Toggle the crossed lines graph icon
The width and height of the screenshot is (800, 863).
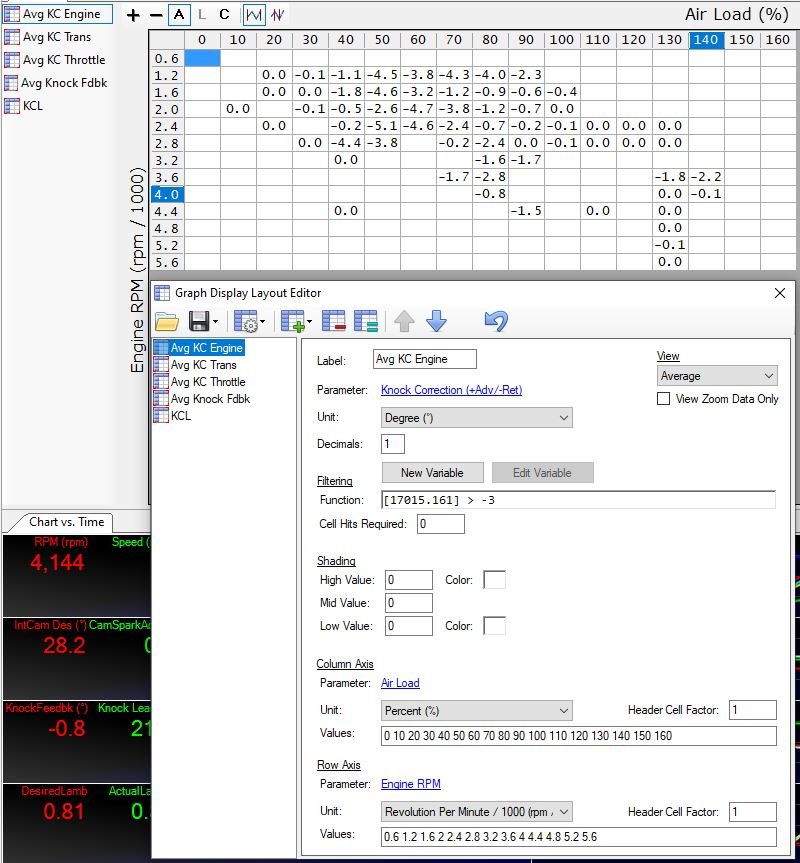(278, 15)
